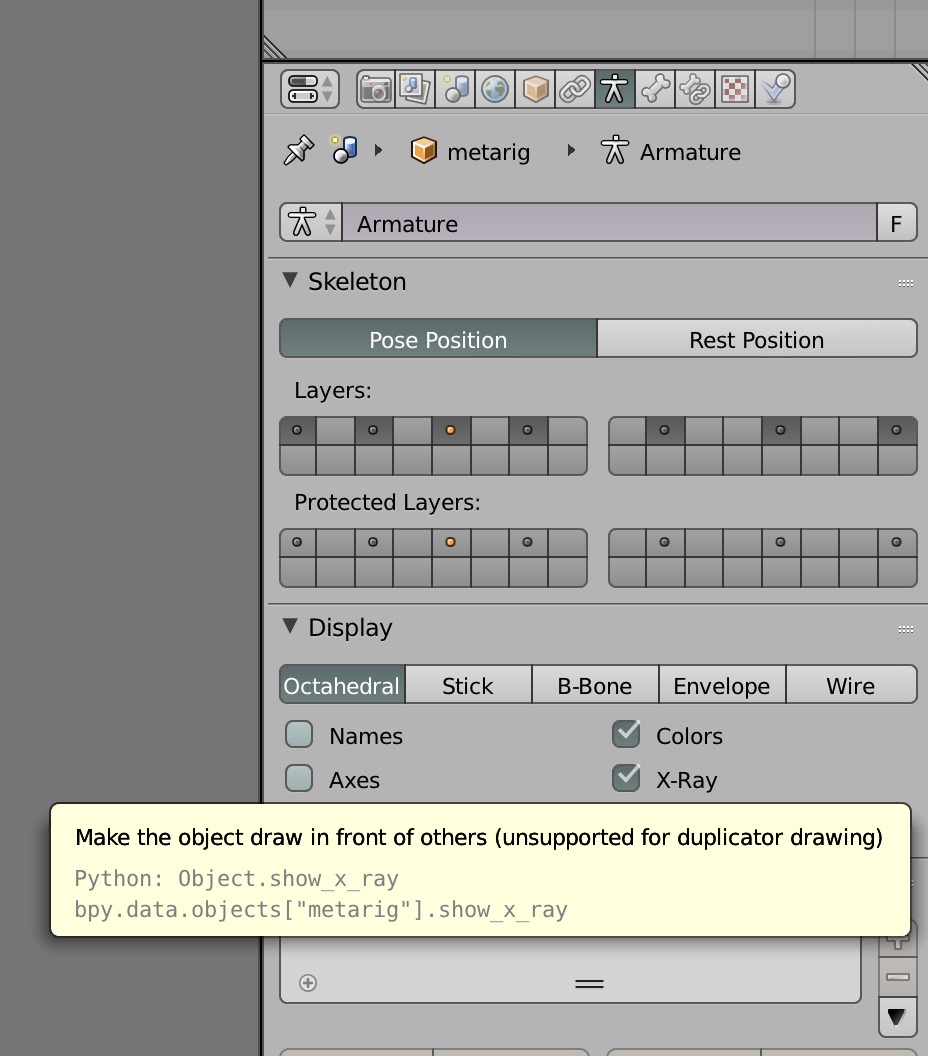Toggle the orange-dot layer under Protected Layers
Image resolution: width=928 pixels, height=1056 pixels.
[x=451, y=543]
